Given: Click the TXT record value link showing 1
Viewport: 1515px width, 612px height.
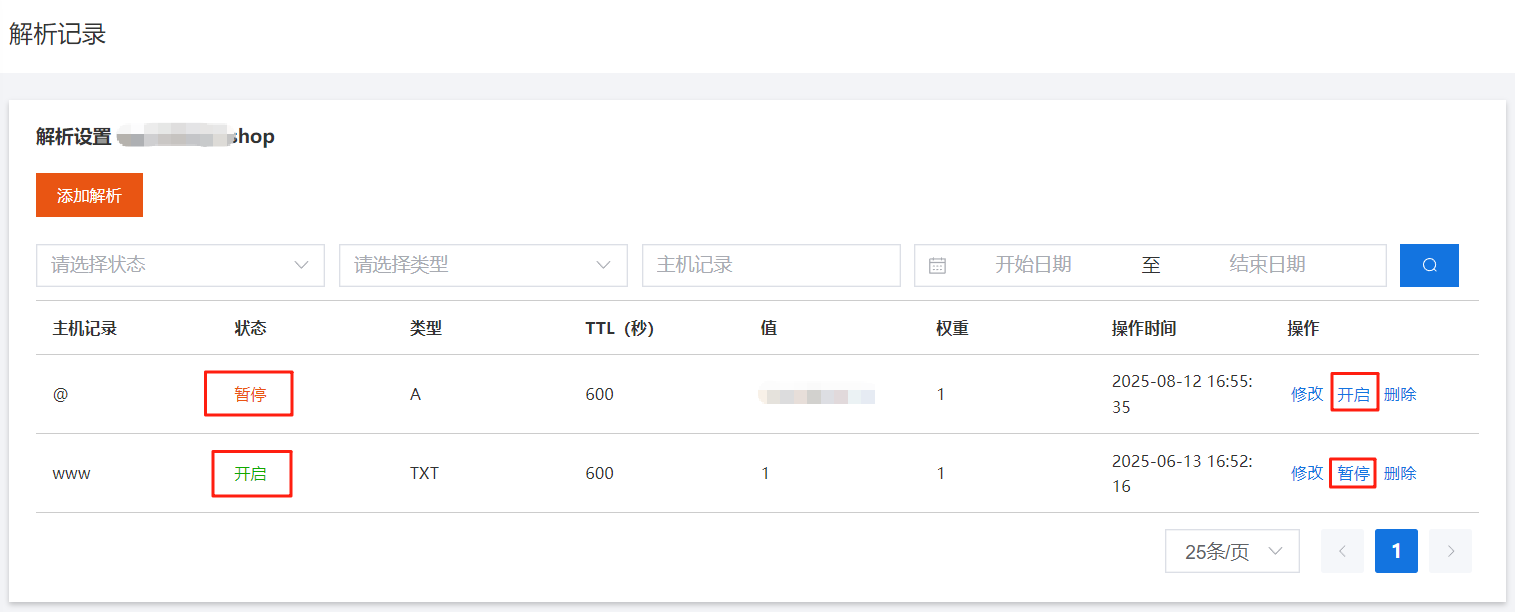Looking at the screenshot, I should (x=766, y=473).
